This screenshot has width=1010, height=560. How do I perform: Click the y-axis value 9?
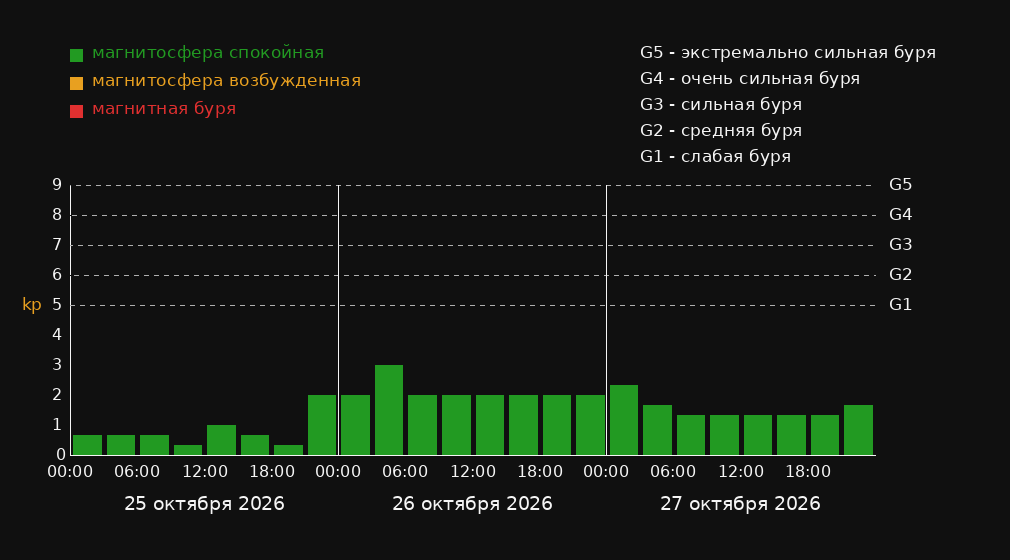(57, 185)
